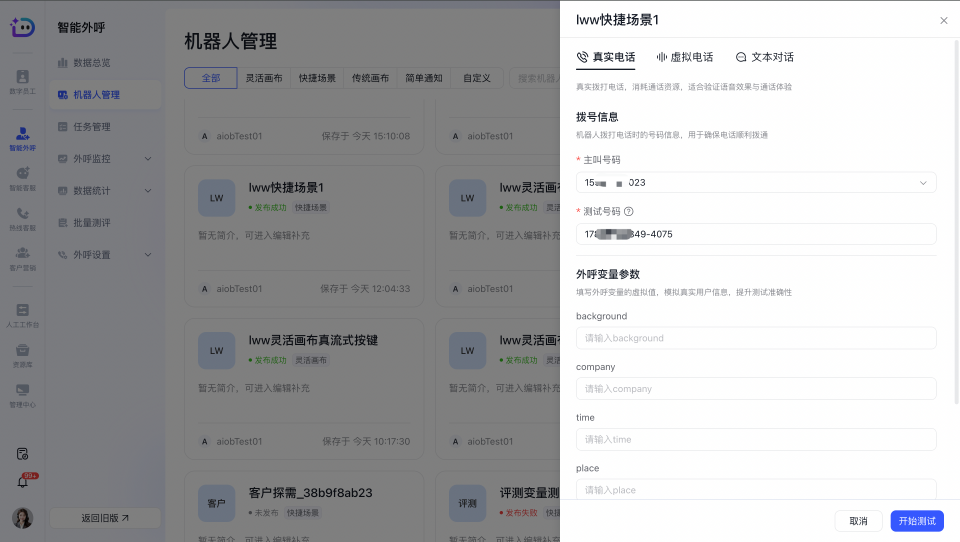Click 保存于 今天 10:17:30 timestamp
The height and width of the screenshot is (542, 960).
pos(366,441)
